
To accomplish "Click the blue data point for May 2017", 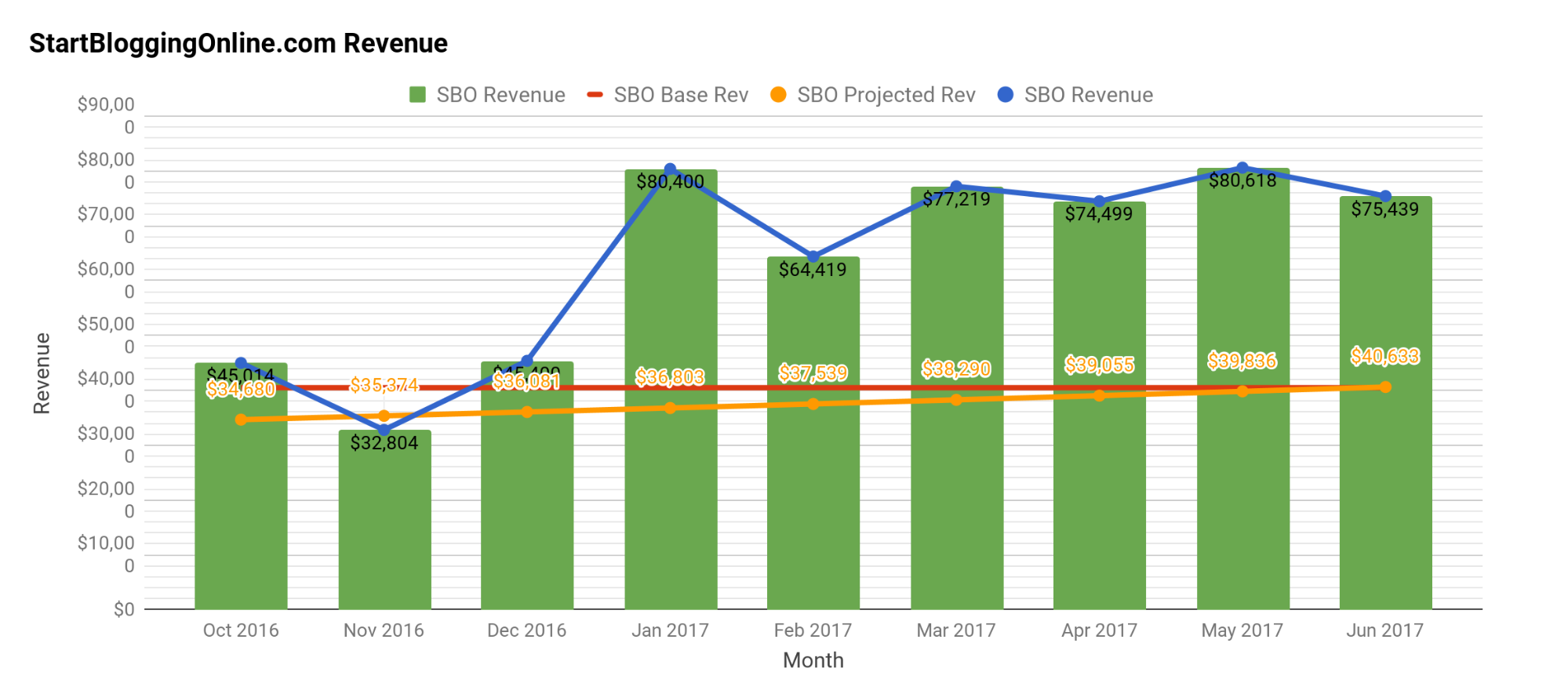I will tap(1242, 168).
